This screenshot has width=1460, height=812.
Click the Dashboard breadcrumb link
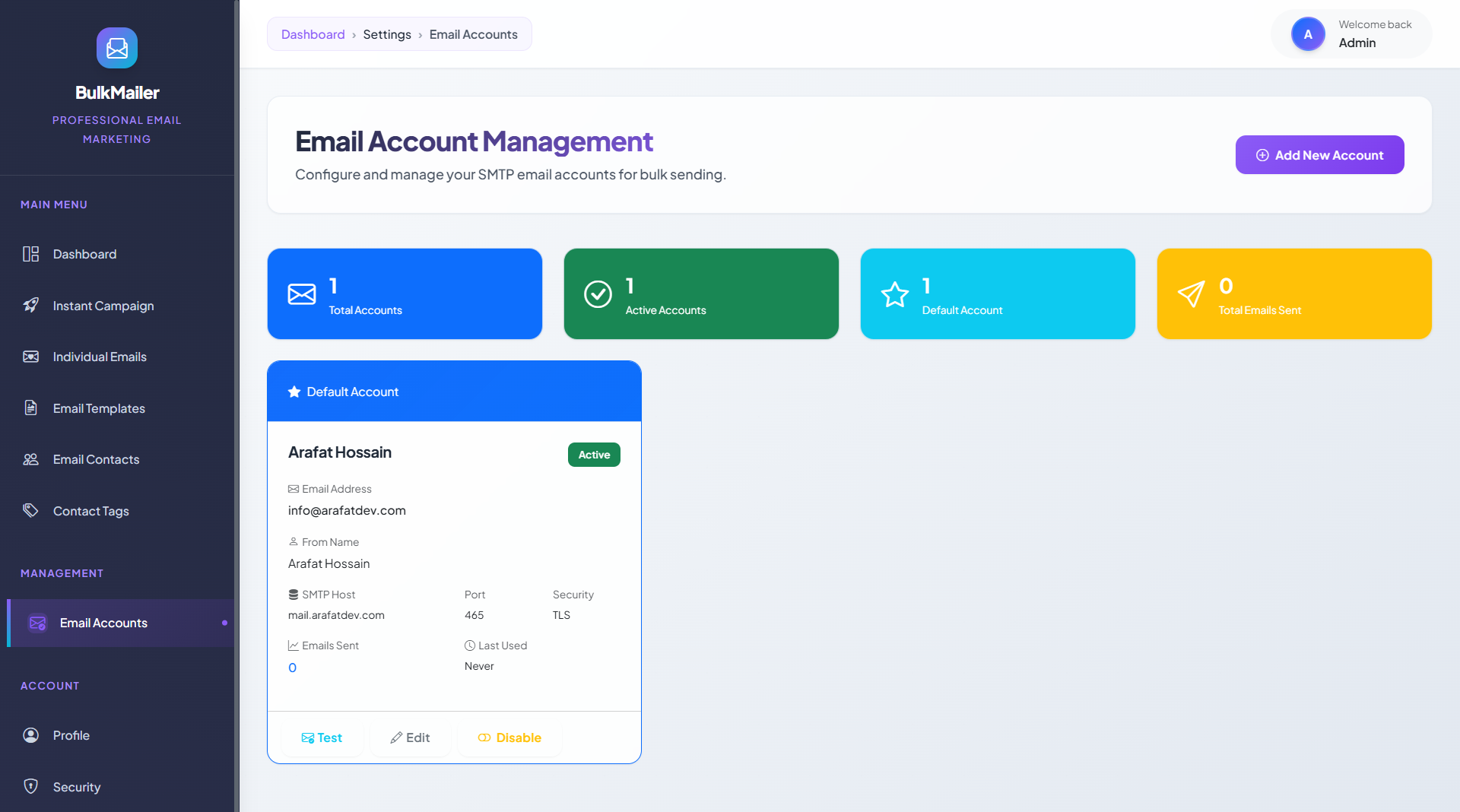coord(313,34)
